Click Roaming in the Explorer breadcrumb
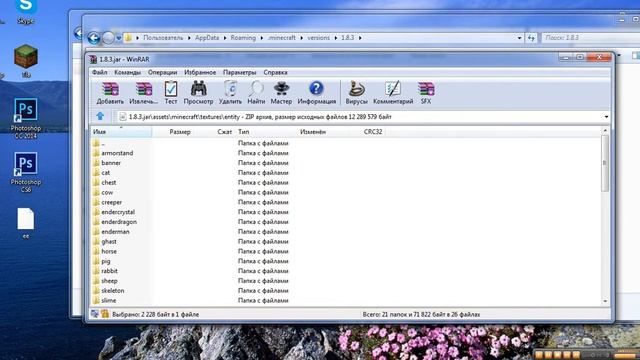 coord(243,38)
